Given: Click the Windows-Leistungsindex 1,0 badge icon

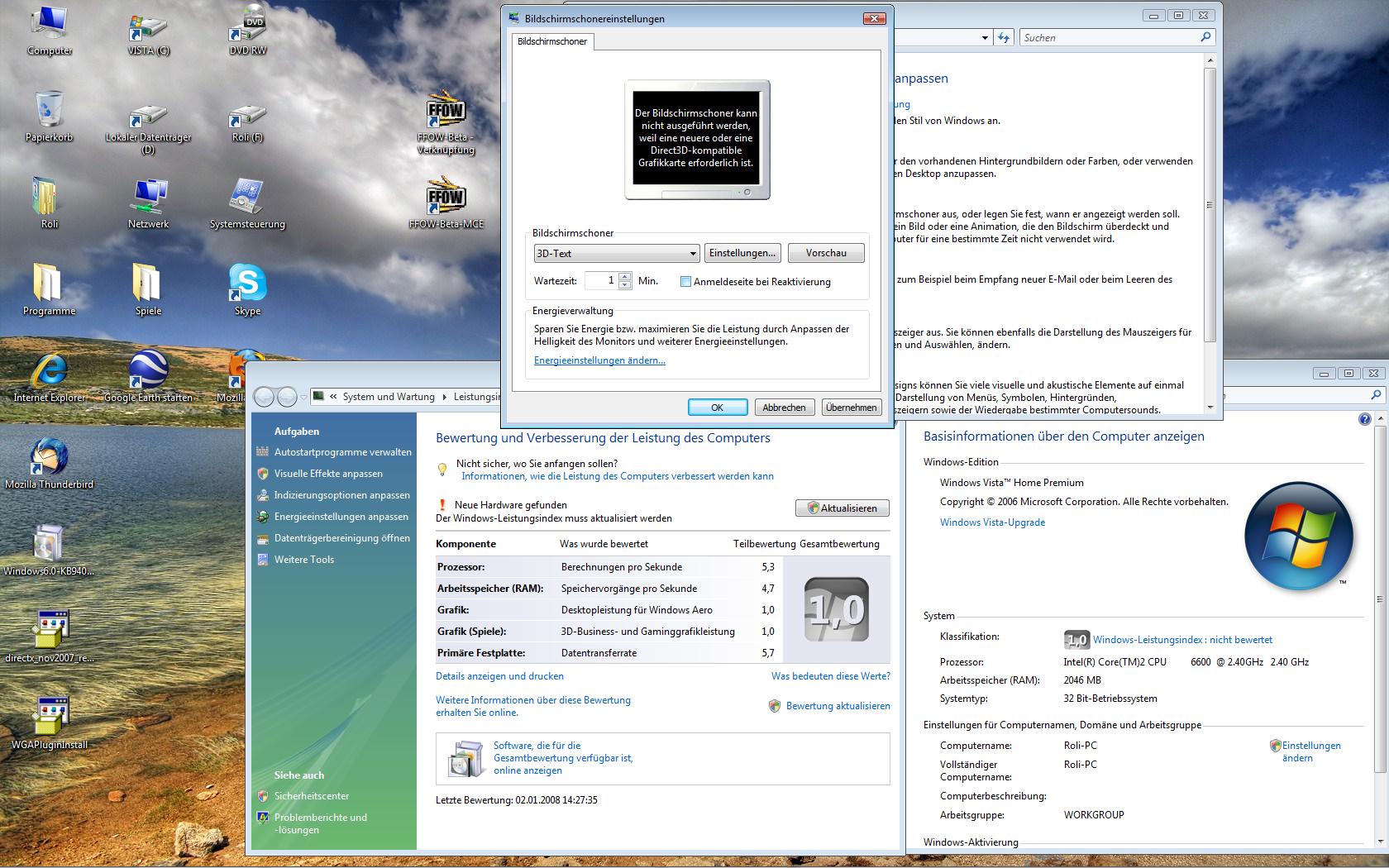Looking at the screenshot, I should click(x=1076, y=639).
